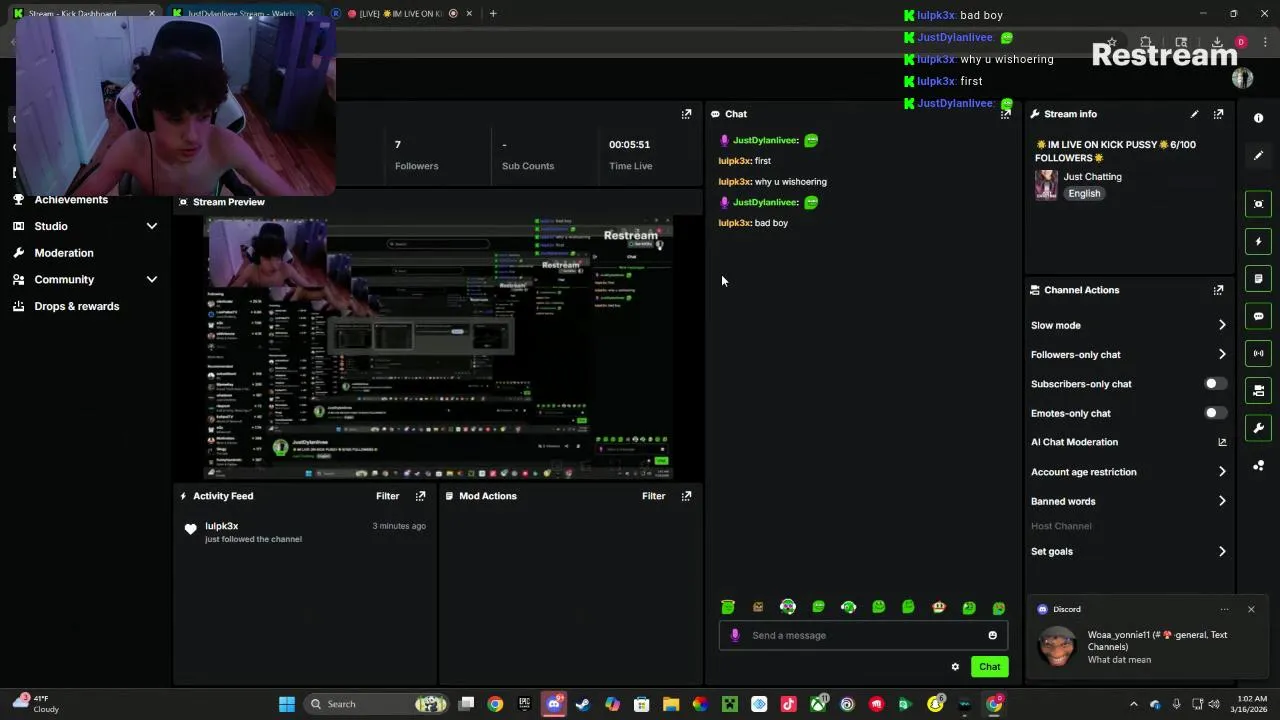Pop out the Mod Actions panel

pos(686,496)
